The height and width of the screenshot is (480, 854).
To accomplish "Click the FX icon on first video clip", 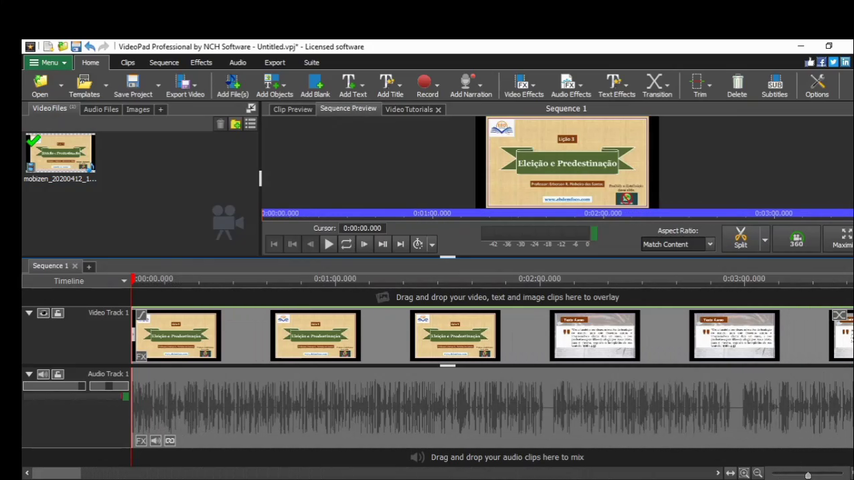I will (x=141, y=356).
